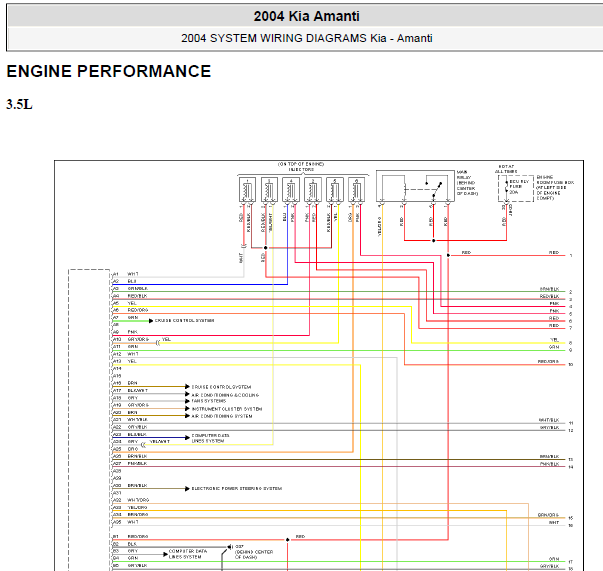Click pin label B2 BLK
The height and width of the screenshot is (571, 603).
coord(125,544)
